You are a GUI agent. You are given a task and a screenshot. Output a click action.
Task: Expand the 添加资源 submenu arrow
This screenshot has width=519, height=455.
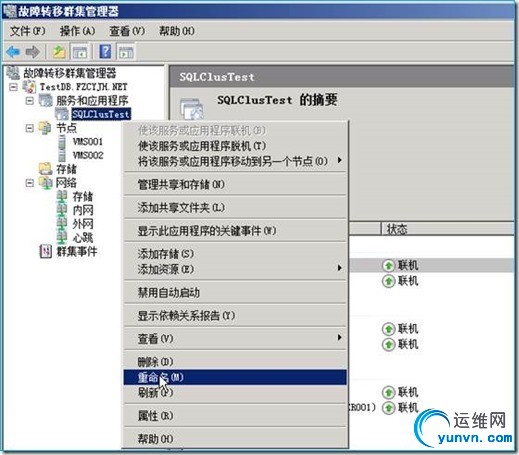[339, 268]
